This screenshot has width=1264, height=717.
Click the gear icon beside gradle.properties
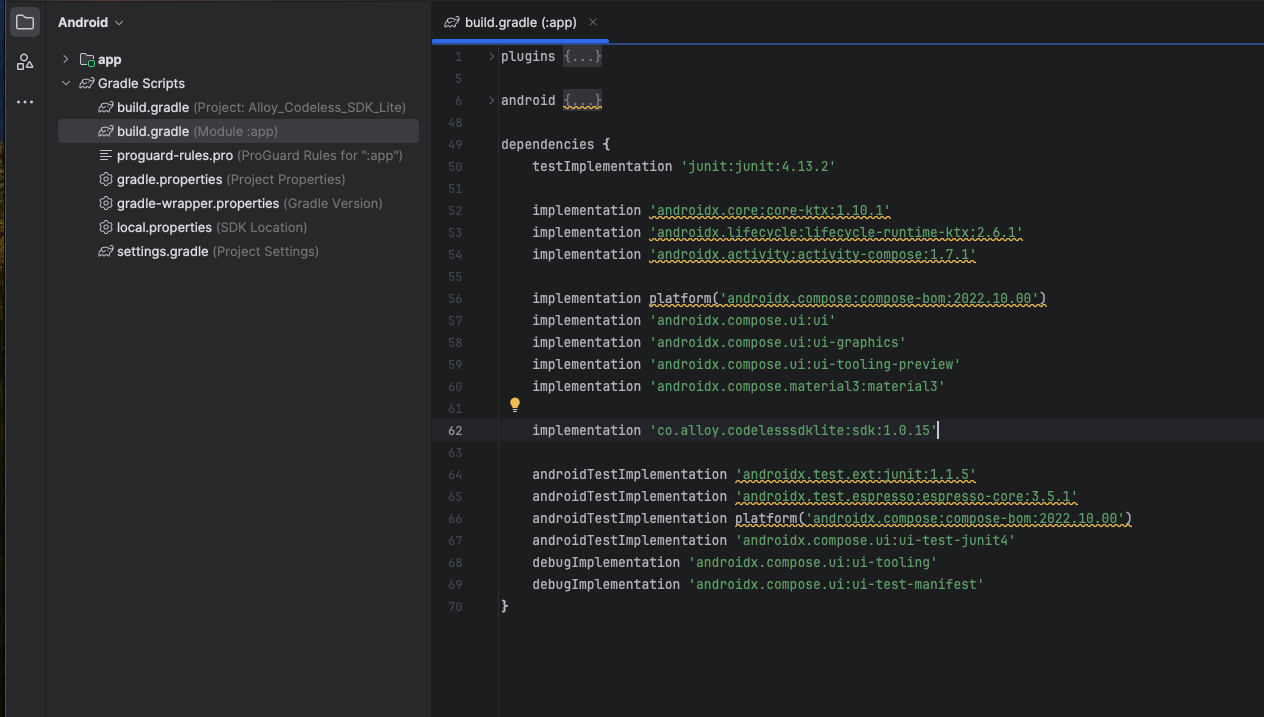tap(106, 180)
